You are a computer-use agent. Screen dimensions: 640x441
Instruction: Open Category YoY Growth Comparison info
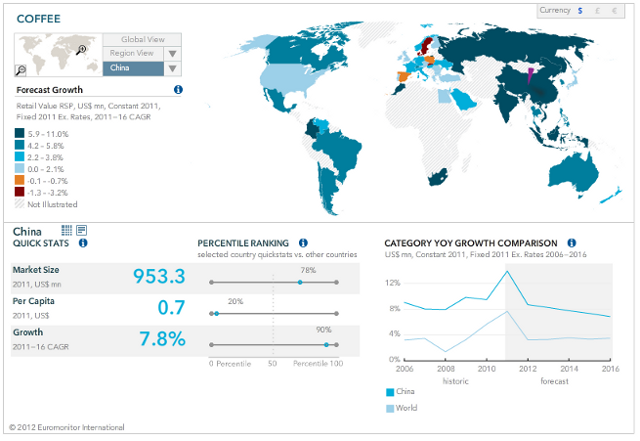571,243
